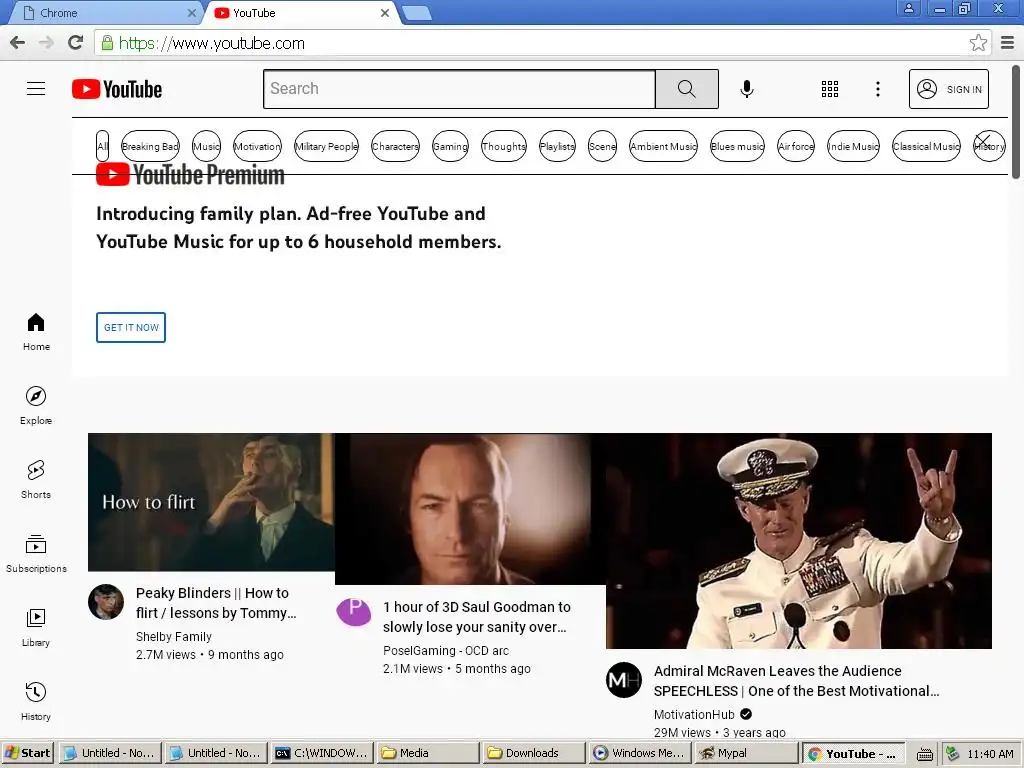Open the Peaky Blinders video title
The image size is (1024, 768).
[x=216, y=603]
